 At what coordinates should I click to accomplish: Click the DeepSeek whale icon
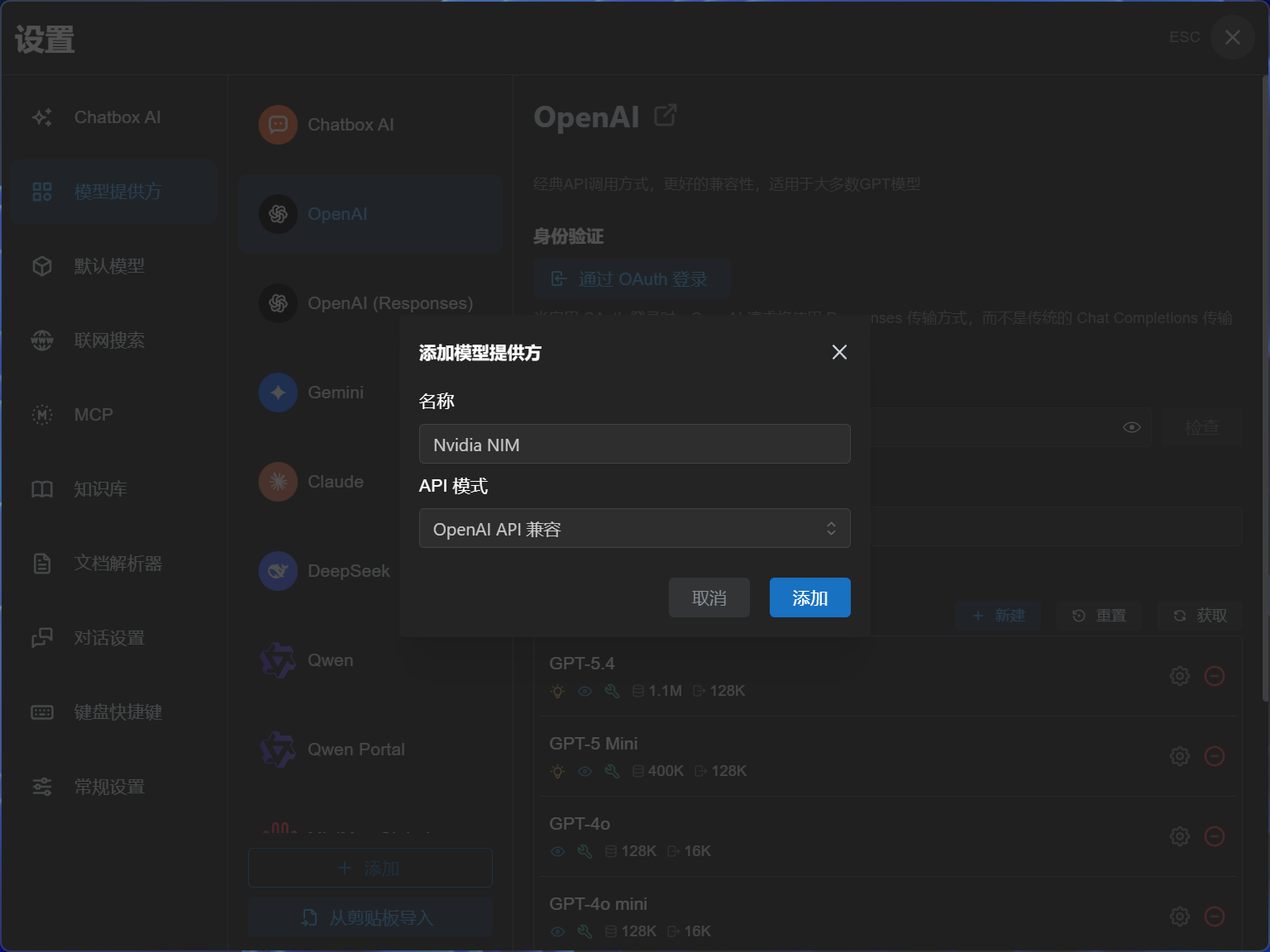pos(278,571)
